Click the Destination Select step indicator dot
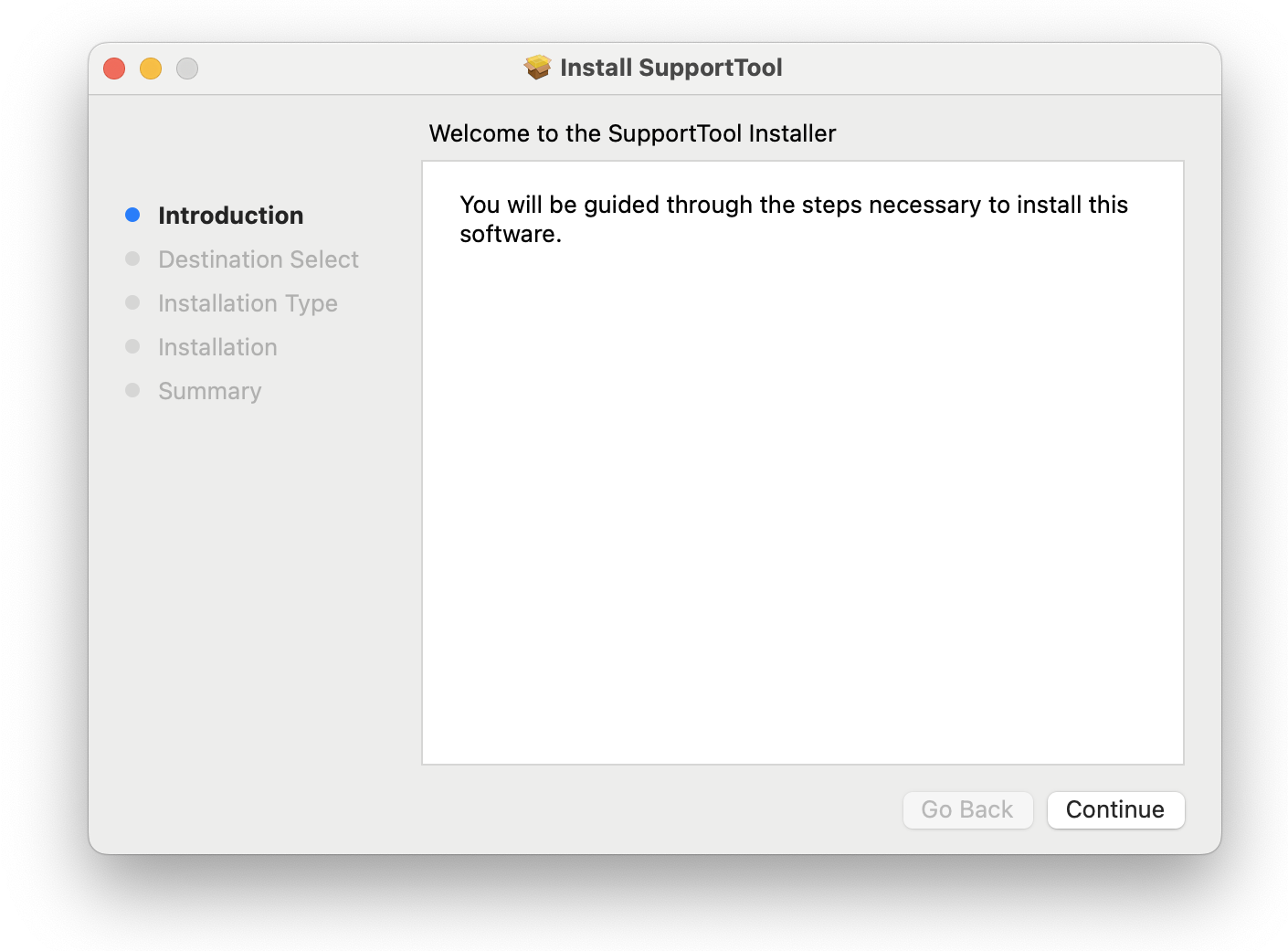Screen dimensions: 1288x951 point(133,259)
